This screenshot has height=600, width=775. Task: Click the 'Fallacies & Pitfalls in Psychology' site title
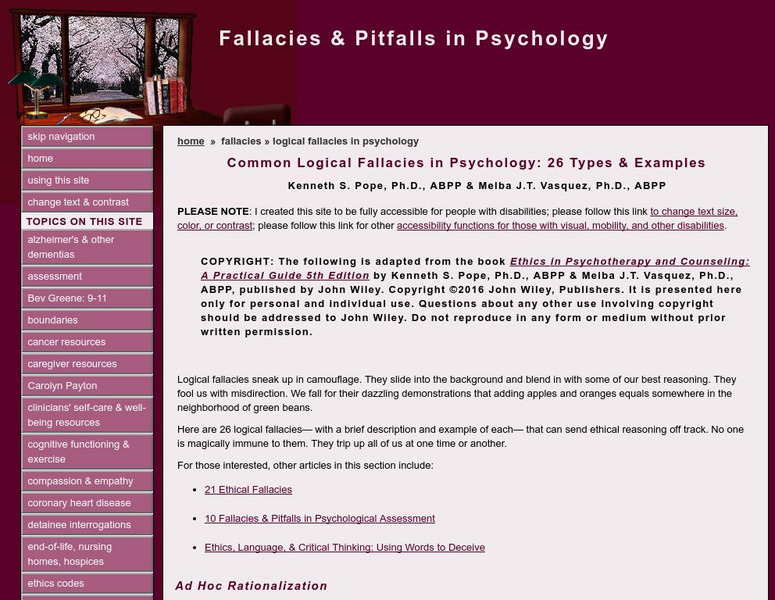coord(413,39)
